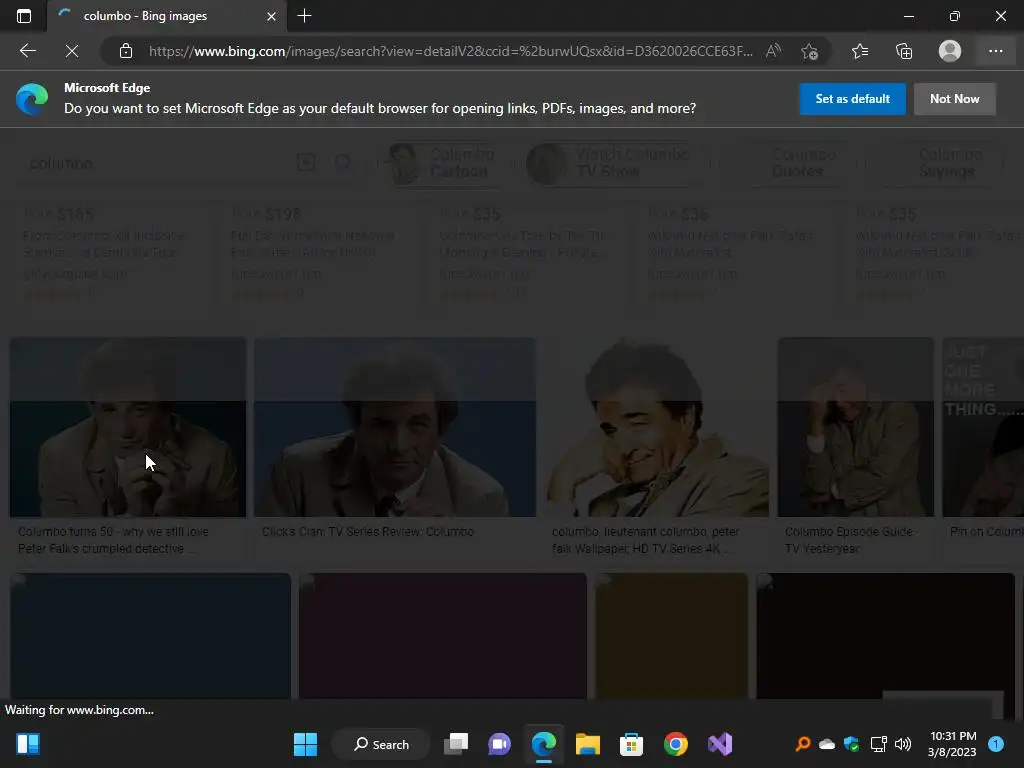Viewport: 1024px width, 768px height.
Task: Go back with the back arrow
Action: [x=27, y=51]
